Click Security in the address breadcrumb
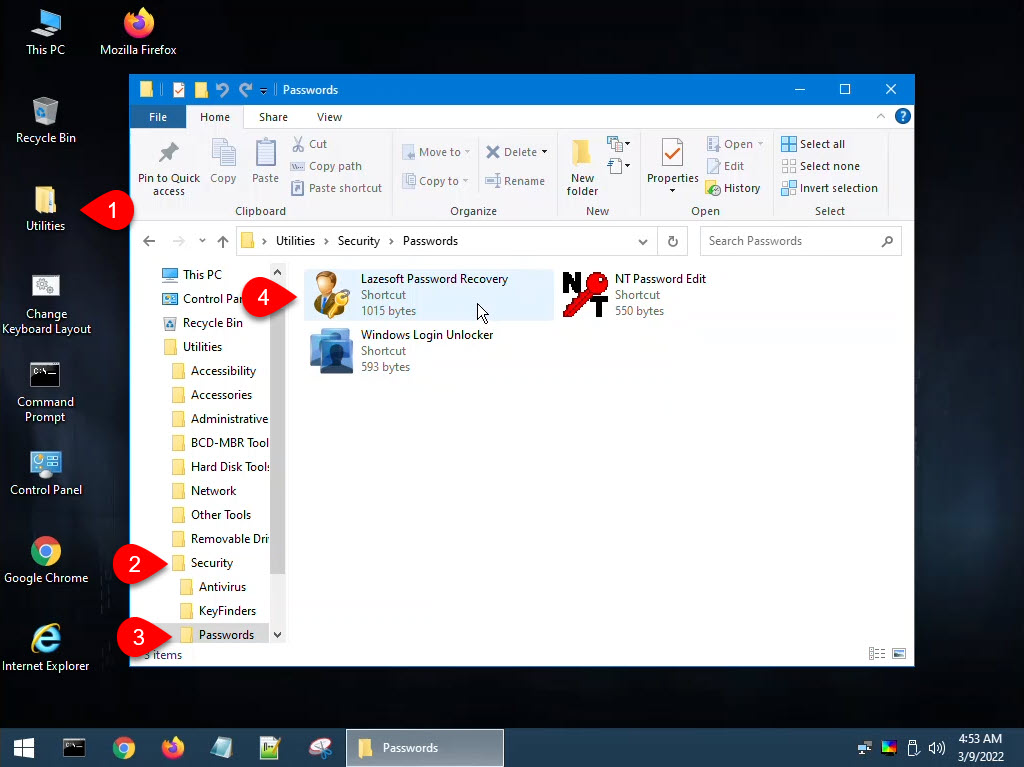 pos(359,241)
